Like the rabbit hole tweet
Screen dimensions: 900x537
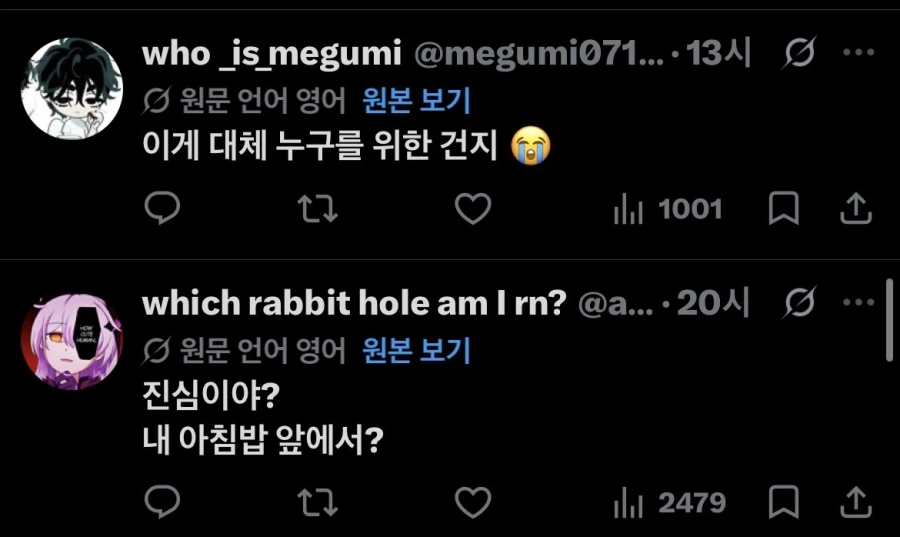473,503
